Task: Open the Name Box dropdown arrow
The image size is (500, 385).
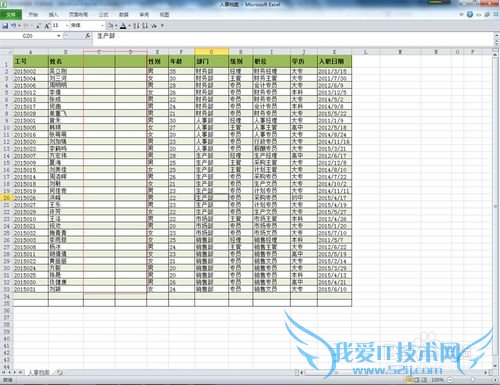Action: pos(59,36)
